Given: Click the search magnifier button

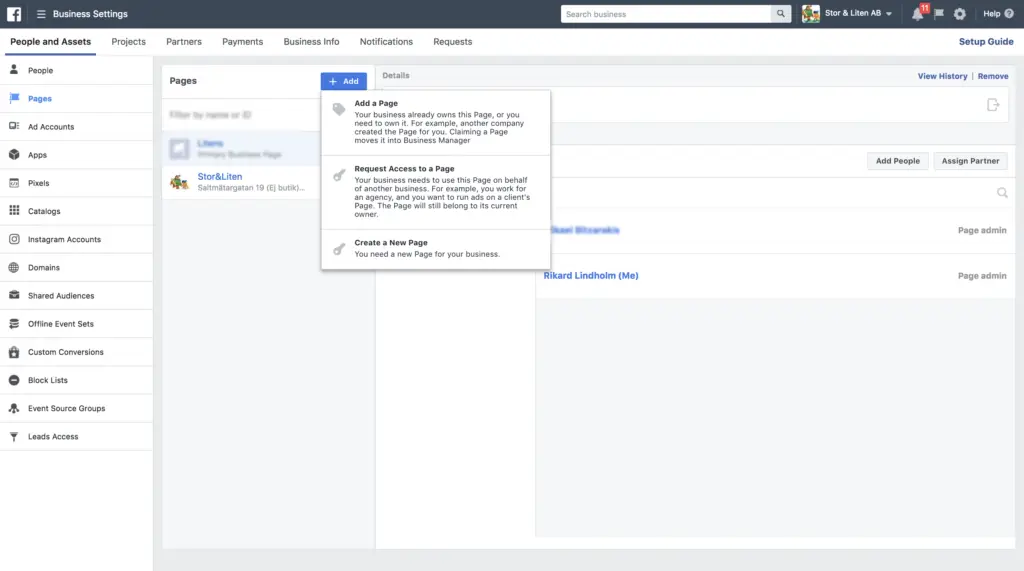Looking at the screenshot, I should 782,14.
